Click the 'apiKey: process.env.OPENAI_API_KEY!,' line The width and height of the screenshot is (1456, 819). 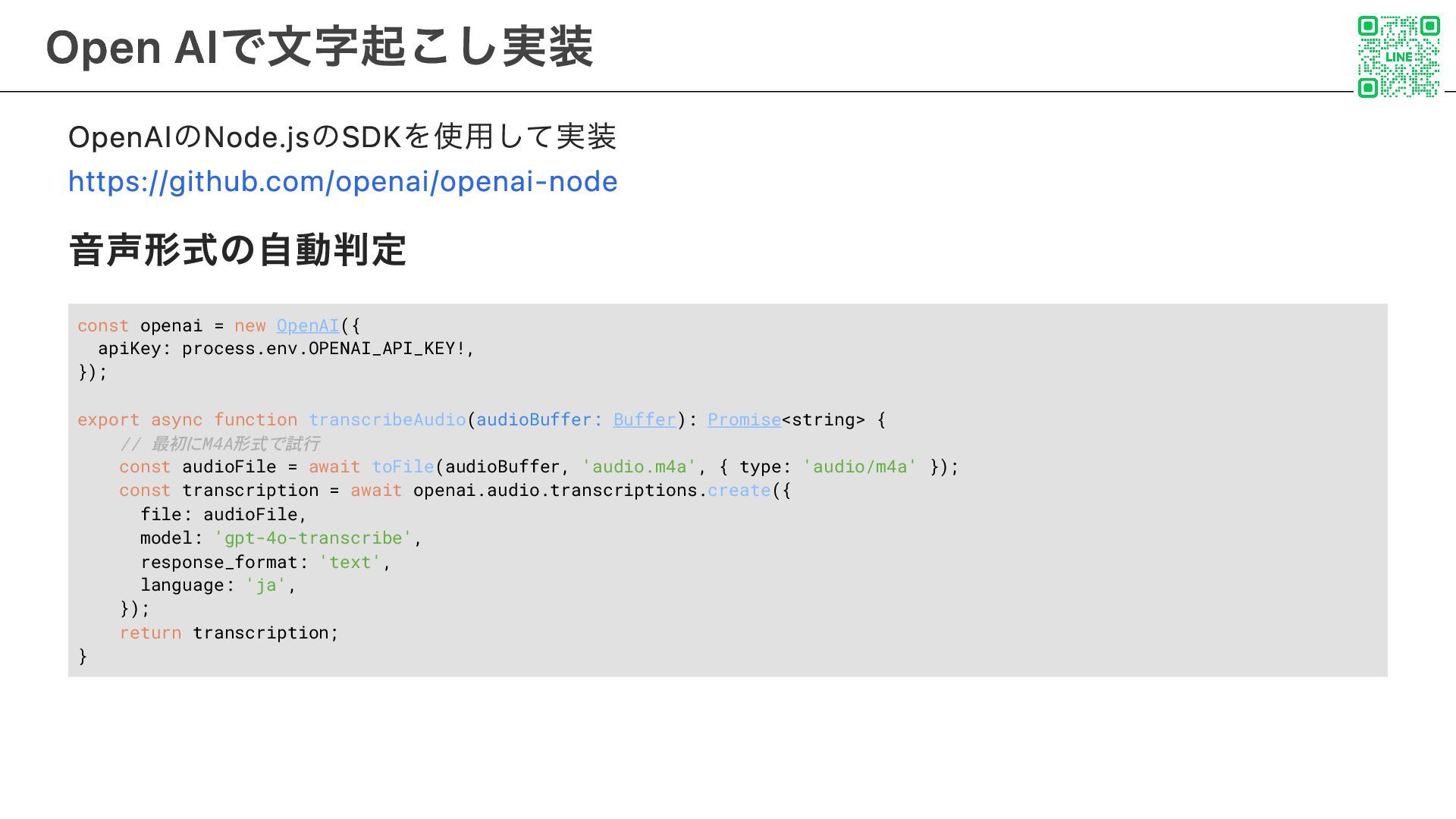[286, 349]
